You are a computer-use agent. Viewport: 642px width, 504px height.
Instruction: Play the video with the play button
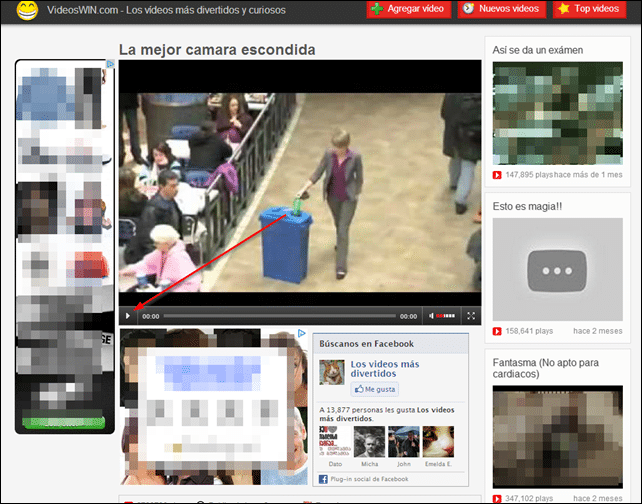(128, 316)
